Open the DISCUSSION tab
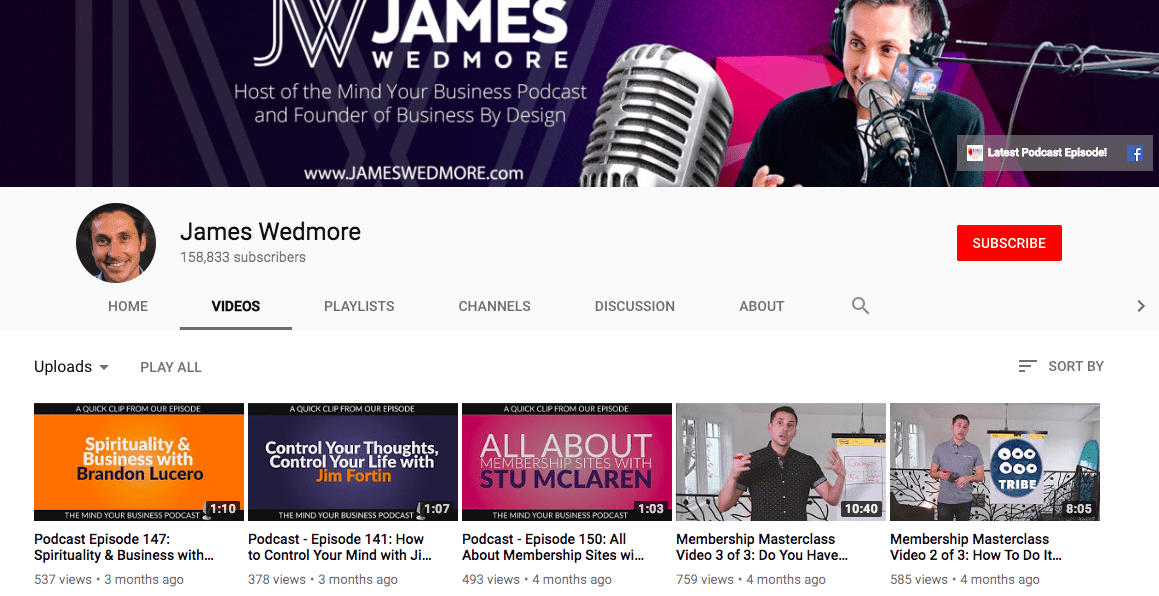 tap(635, 306)
